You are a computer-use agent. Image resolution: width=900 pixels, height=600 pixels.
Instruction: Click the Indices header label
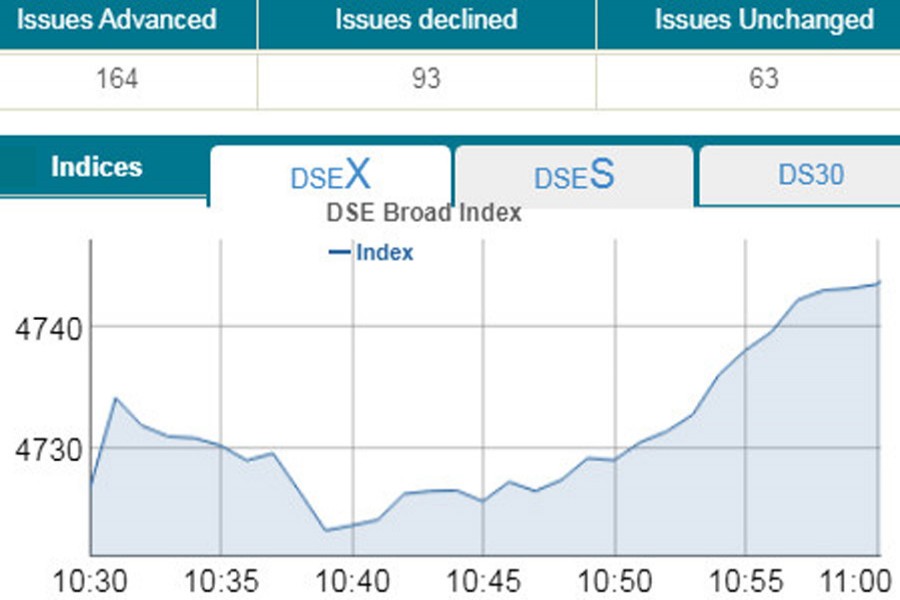(x=97, y=167)
